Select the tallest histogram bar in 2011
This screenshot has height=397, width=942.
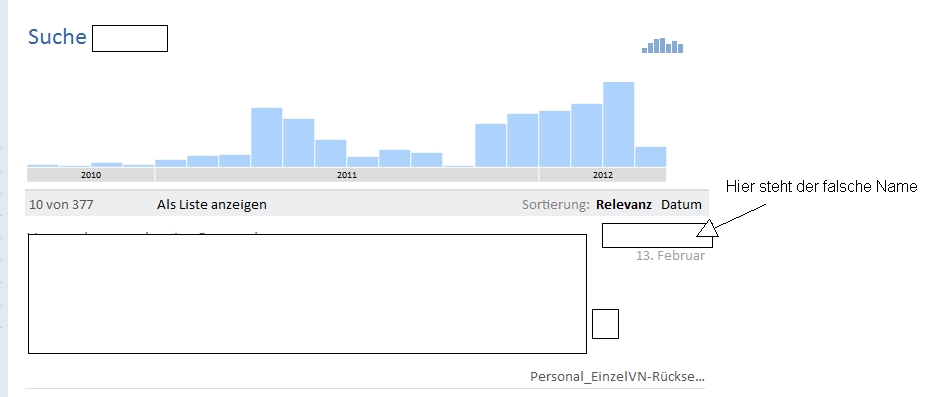(266, 137)
